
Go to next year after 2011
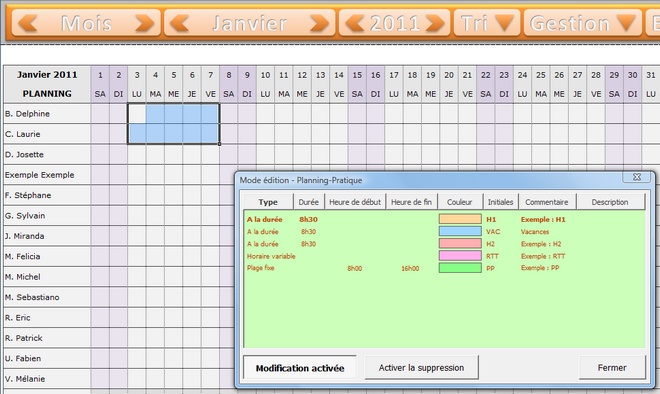(435, 23)
